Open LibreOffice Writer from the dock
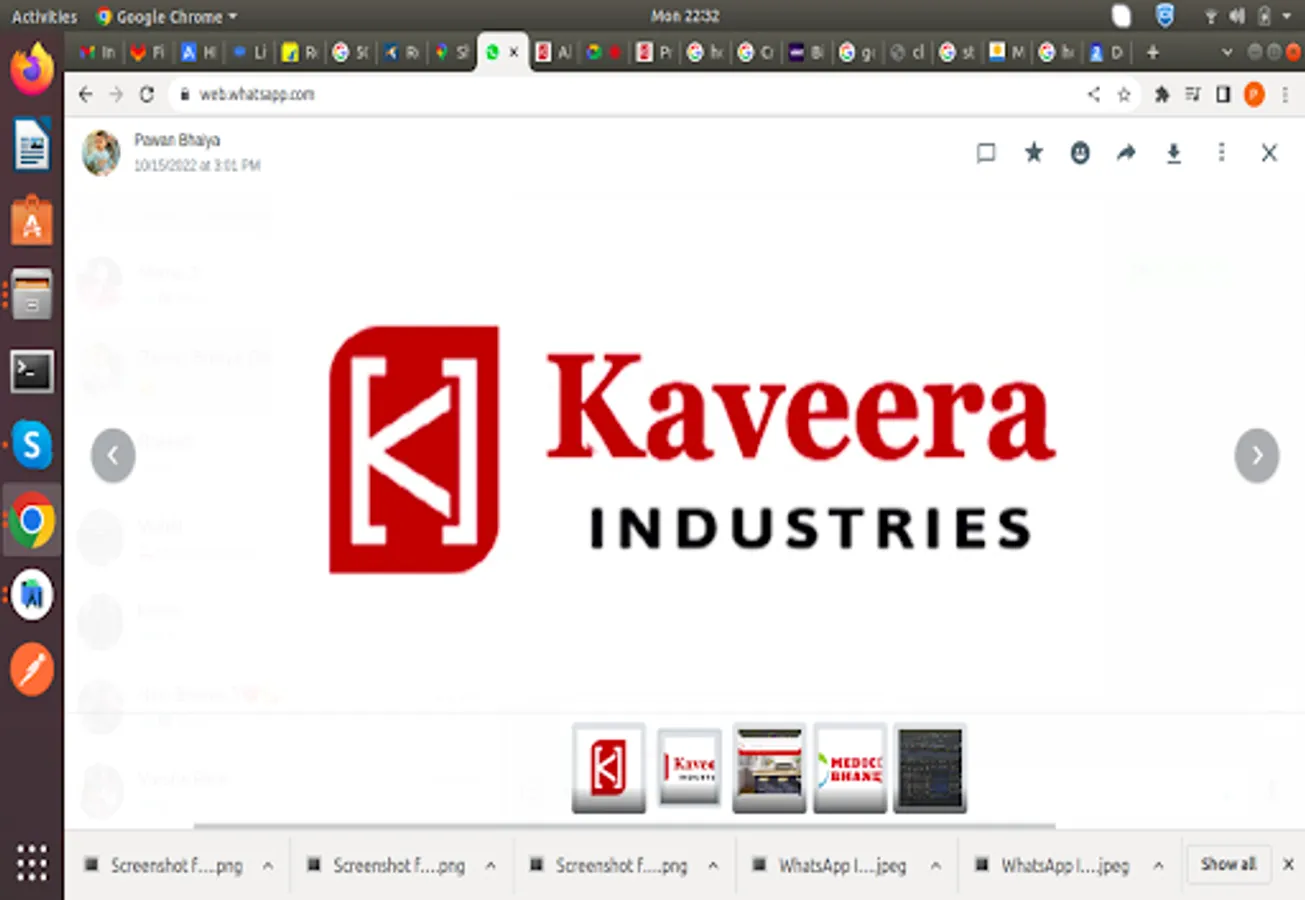 32,145
